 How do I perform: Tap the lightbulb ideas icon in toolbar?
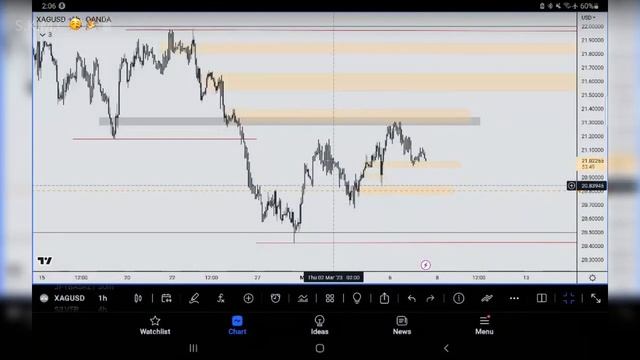[x=357, y=298]
